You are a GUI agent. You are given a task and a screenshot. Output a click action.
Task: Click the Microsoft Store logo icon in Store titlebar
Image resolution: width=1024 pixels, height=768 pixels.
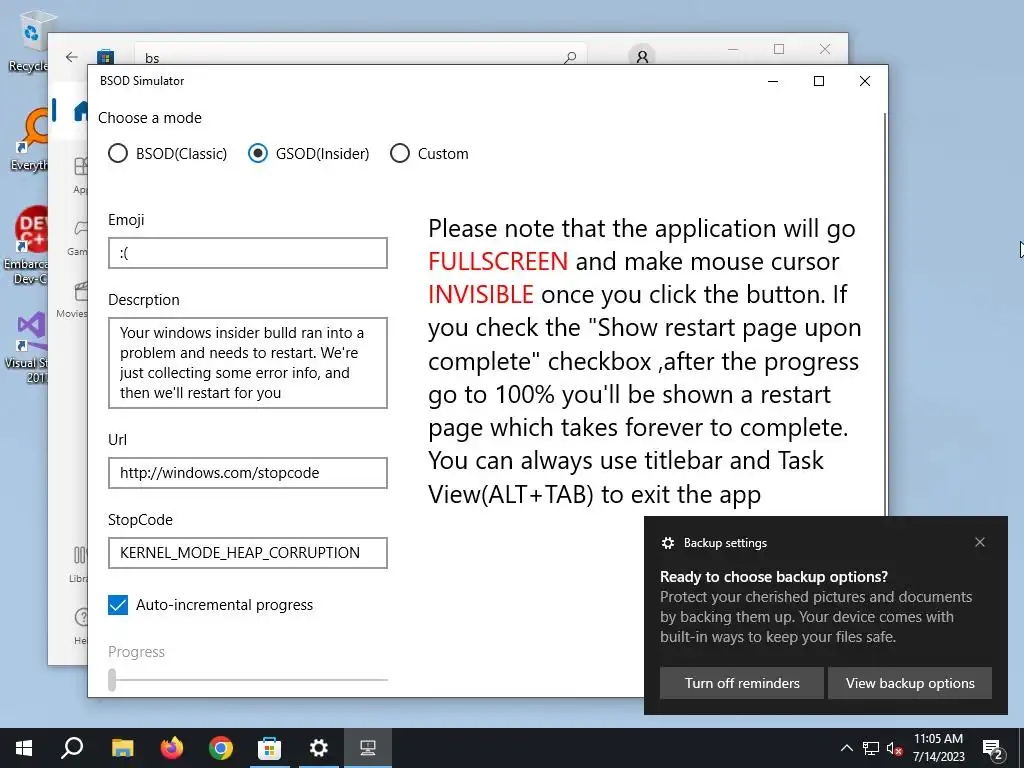[x=106, y=57]
